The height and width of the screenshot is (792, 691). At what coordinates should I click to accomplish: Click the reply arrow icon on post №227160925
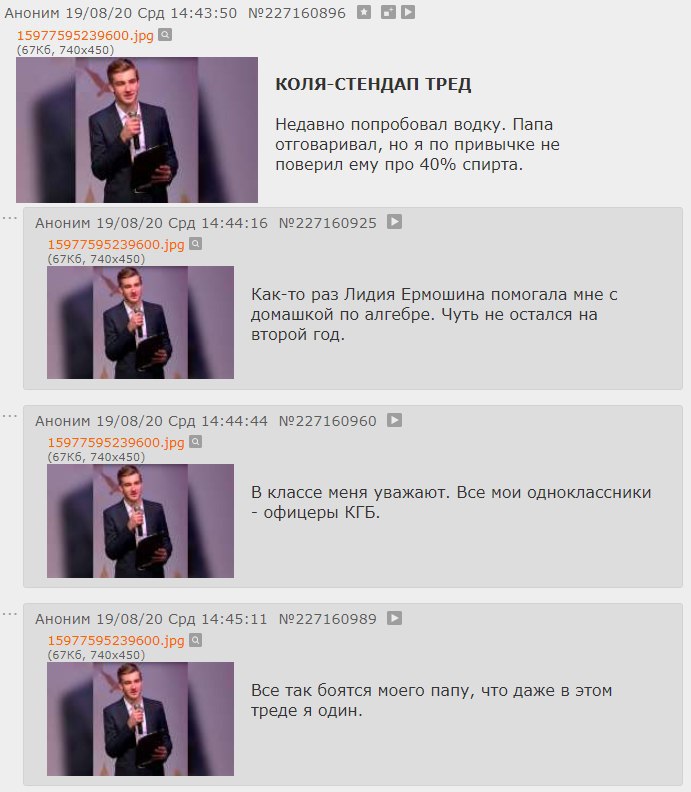394,222
